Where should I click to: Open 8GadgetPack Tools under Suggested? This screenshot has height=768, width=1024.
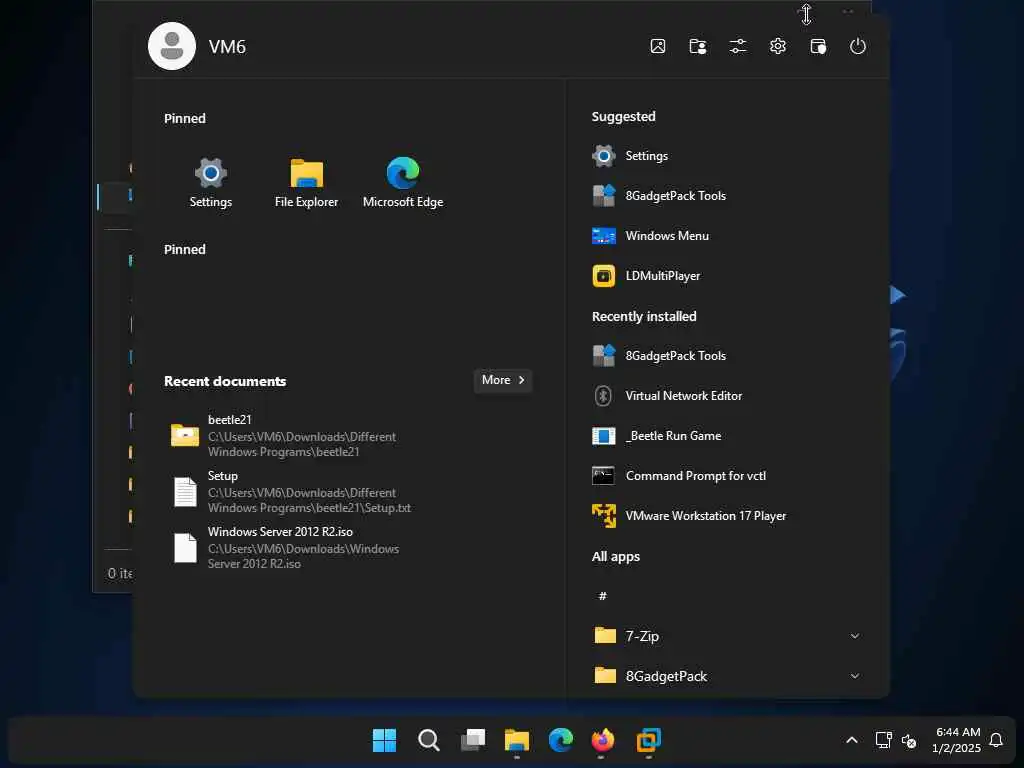click(x=728, y=195)
